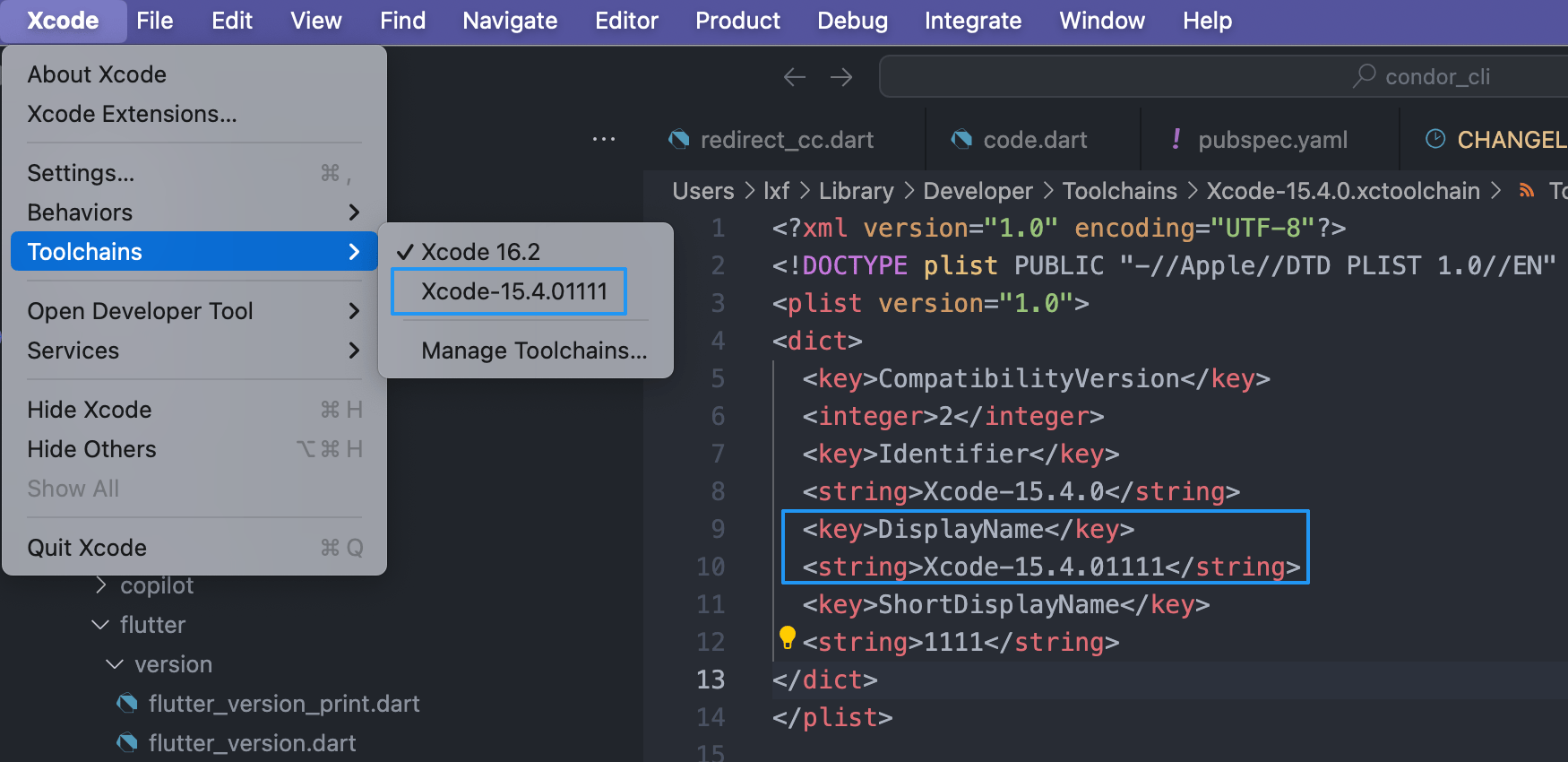Collapse the flutter folder
This screenshot has width=1568, height=762.
tap(100, 625)
